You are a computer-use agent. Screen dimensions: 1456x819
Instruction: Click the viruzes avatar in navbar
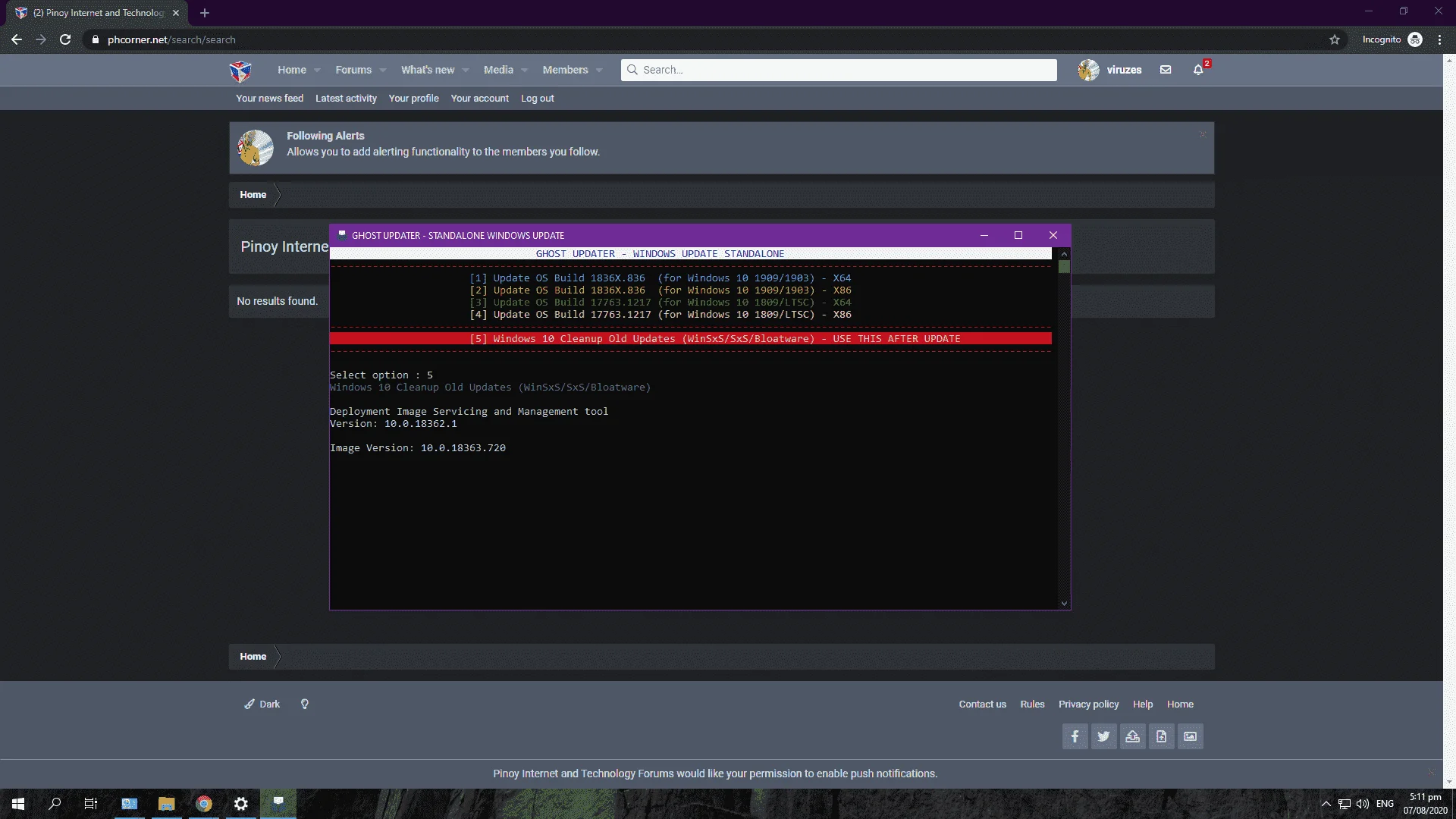coord(1088,70)
